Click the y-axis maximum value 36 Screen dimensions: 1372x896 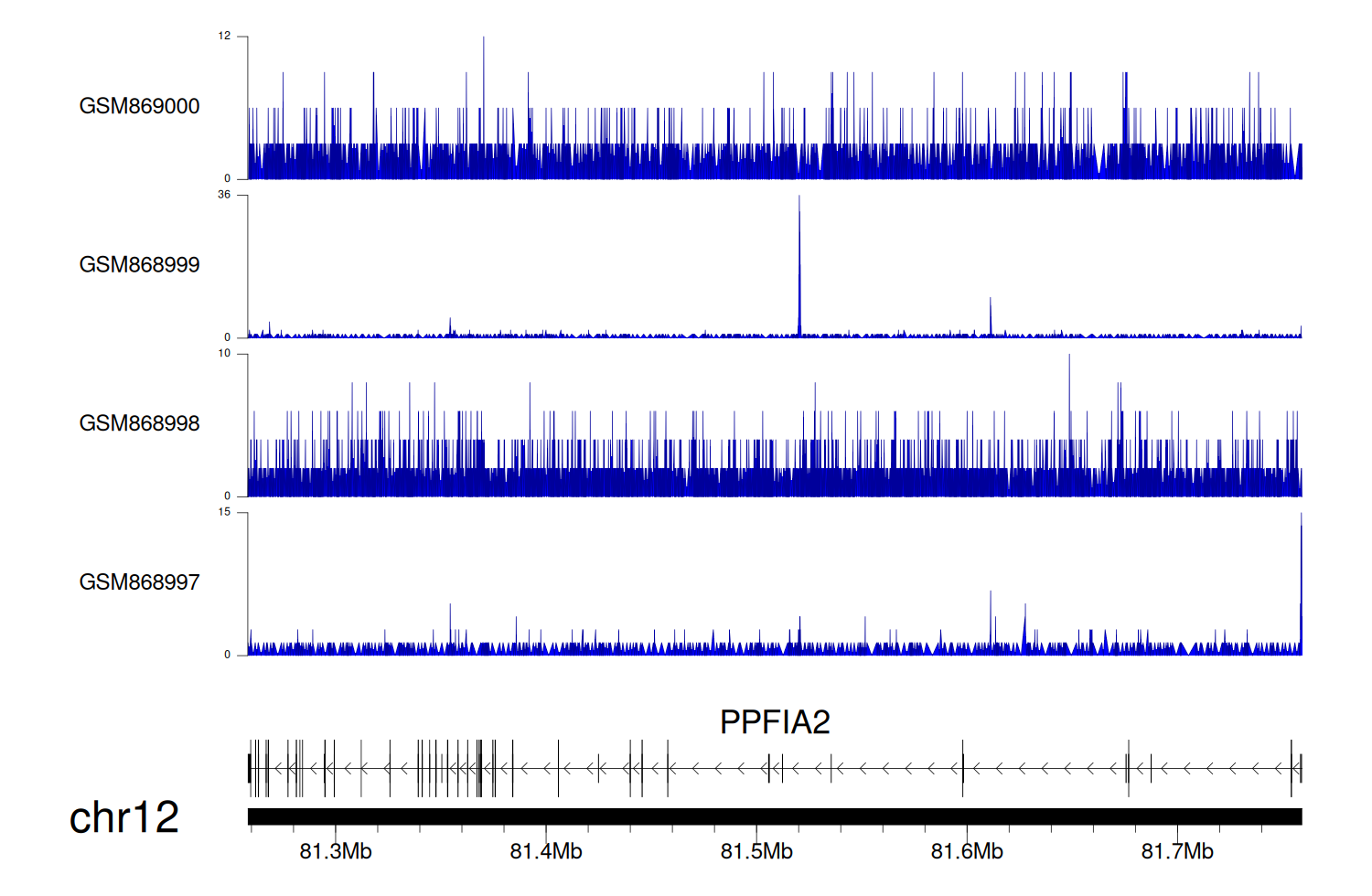coord(224,195)
